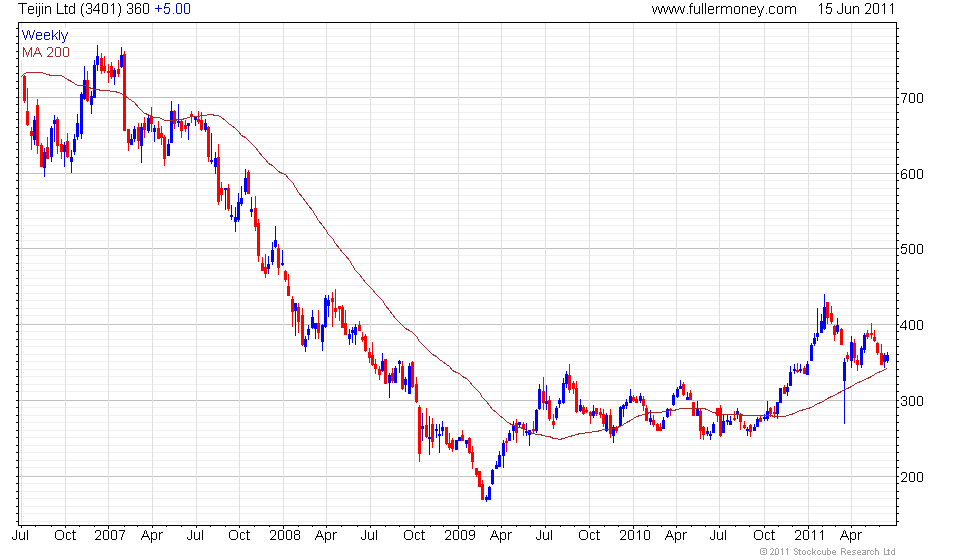Click the Stockcube Research Ltd copyright text

(x=827, y=552)
